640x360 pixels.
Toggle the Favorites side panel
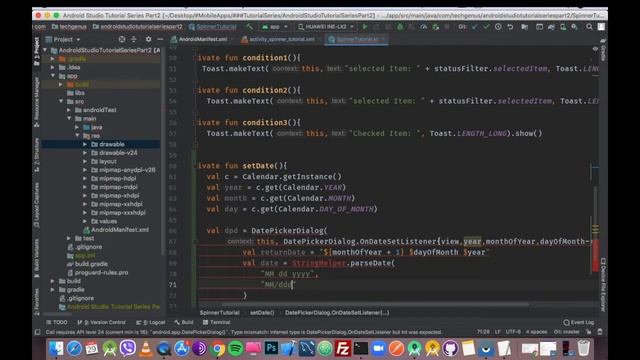[37, 302]
